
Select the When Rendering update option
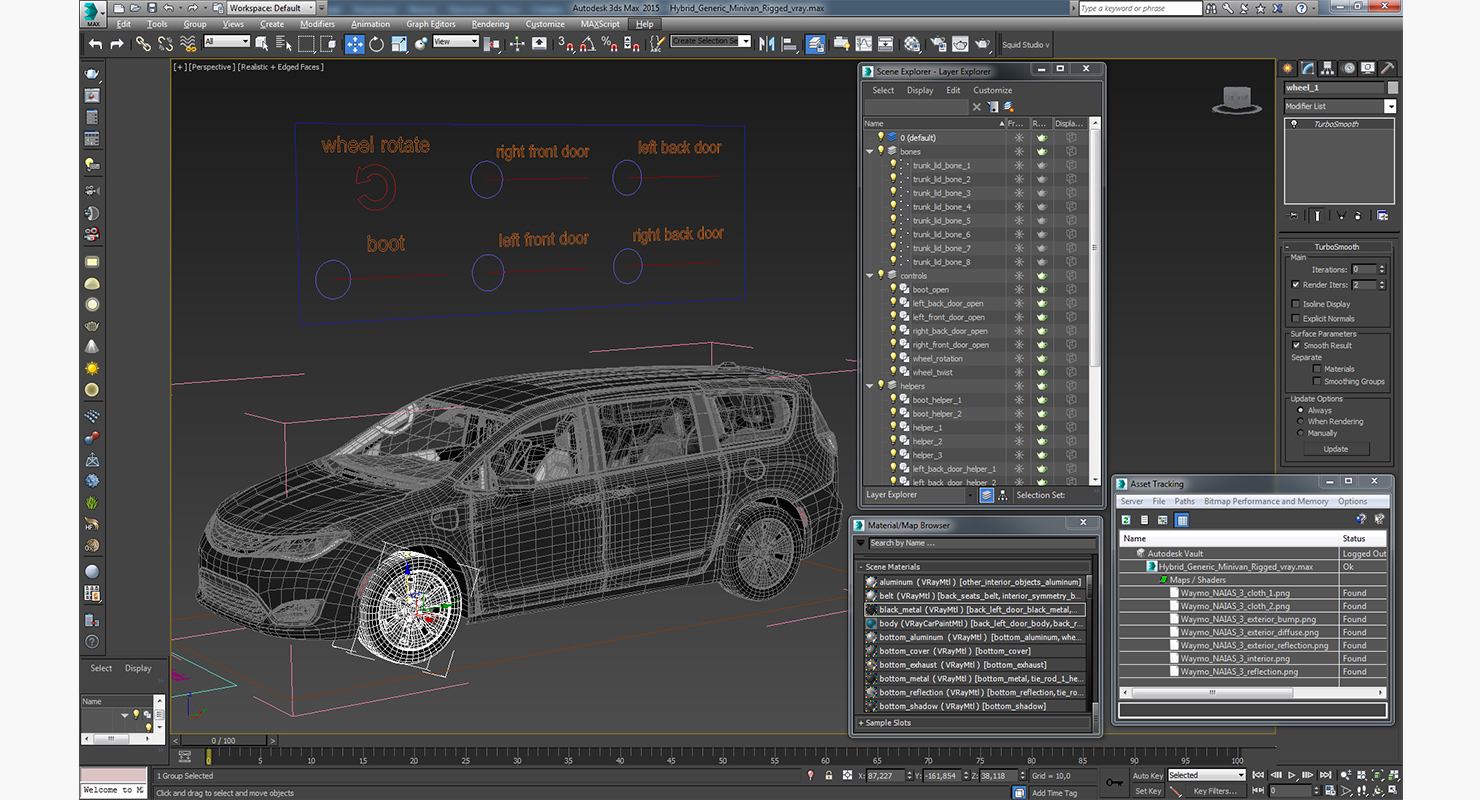click(x=1300, y=421)
